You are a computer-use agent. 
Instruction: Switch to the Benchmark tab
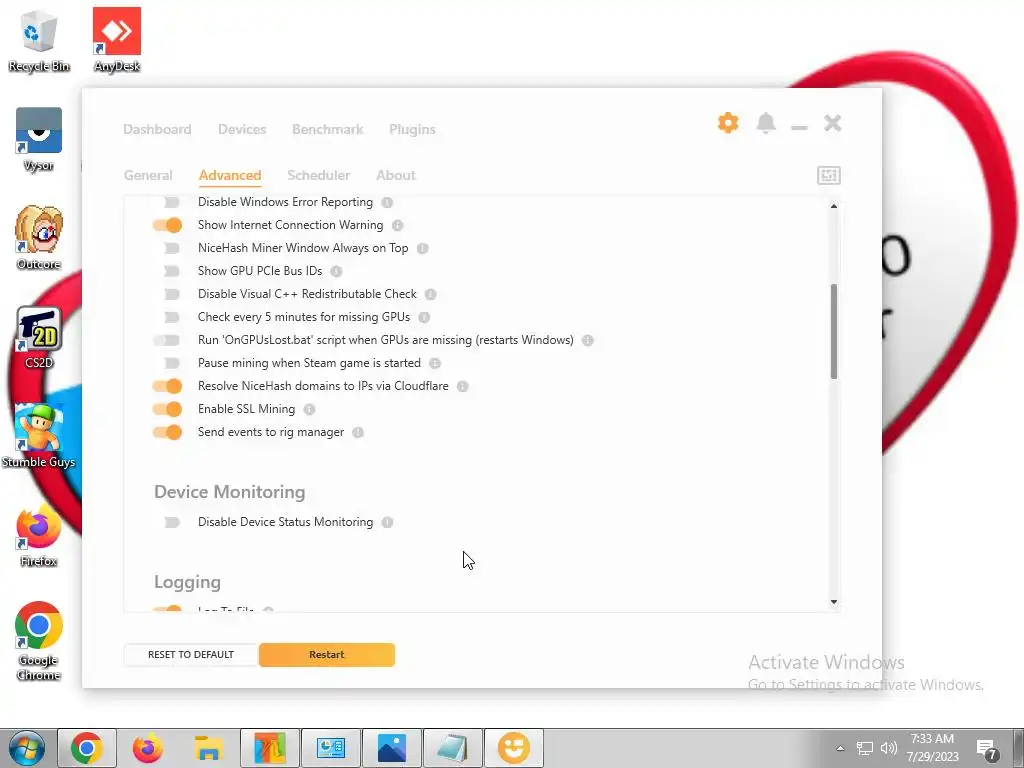328,129
